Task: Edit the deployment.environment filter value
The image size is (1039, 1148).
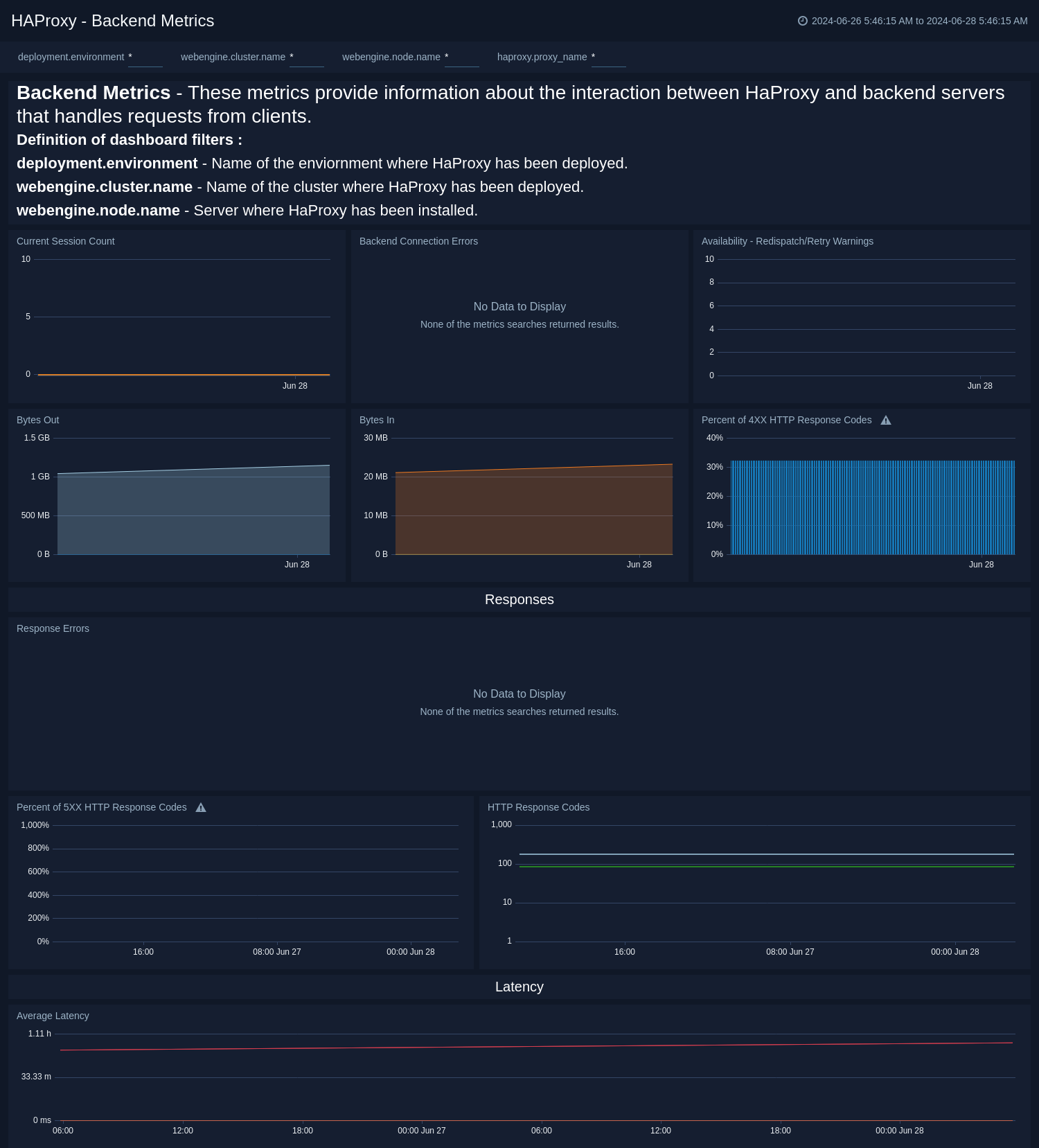Action: pos(145,58)
